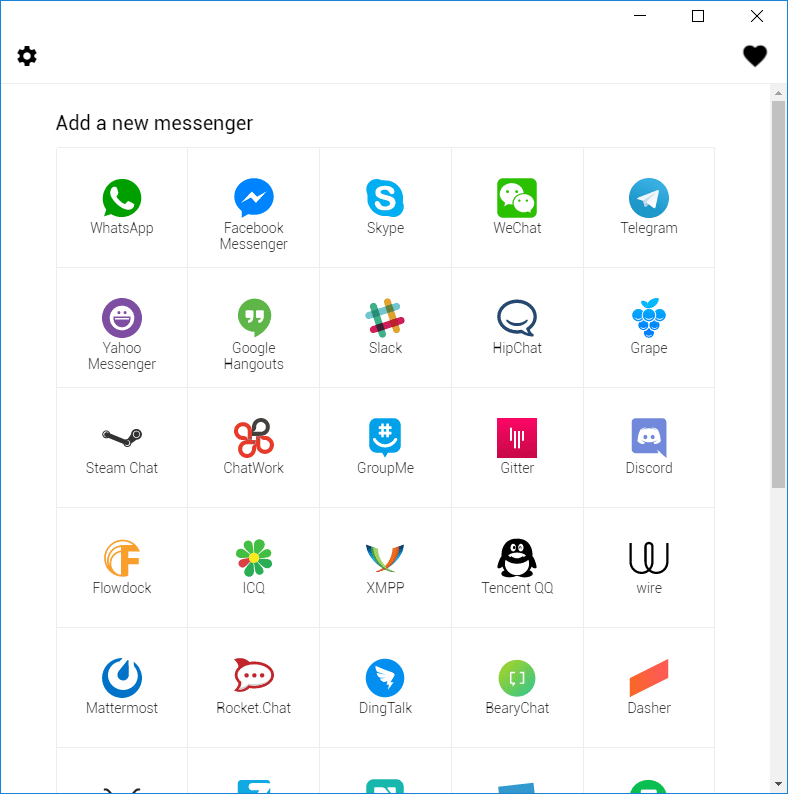Viewport: 788px width, 794px height.
Task: Pick the ChatWork icon
Action: coord(254,438)
